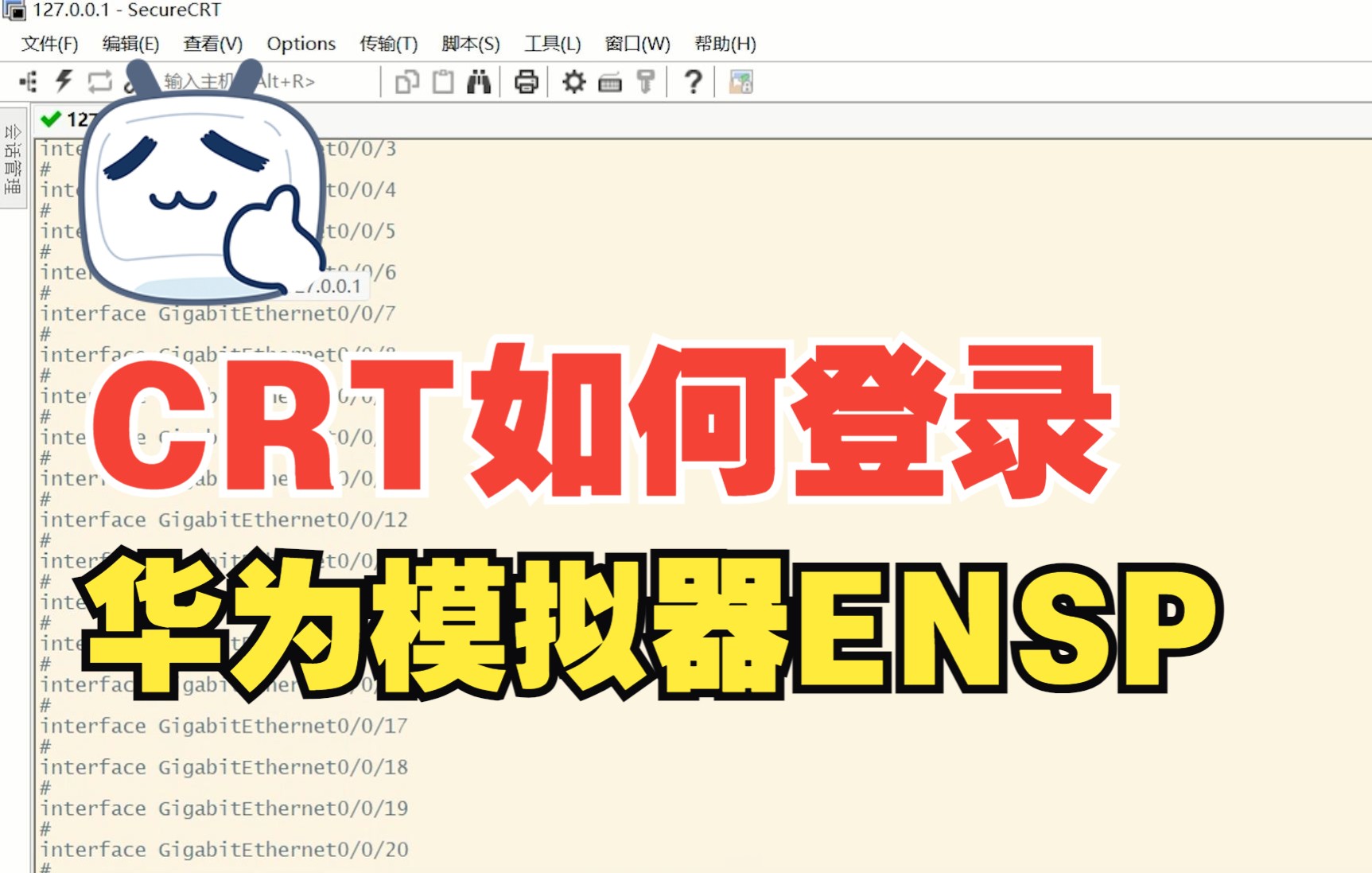Open the Keymap Editor keyboard icon

610,82
